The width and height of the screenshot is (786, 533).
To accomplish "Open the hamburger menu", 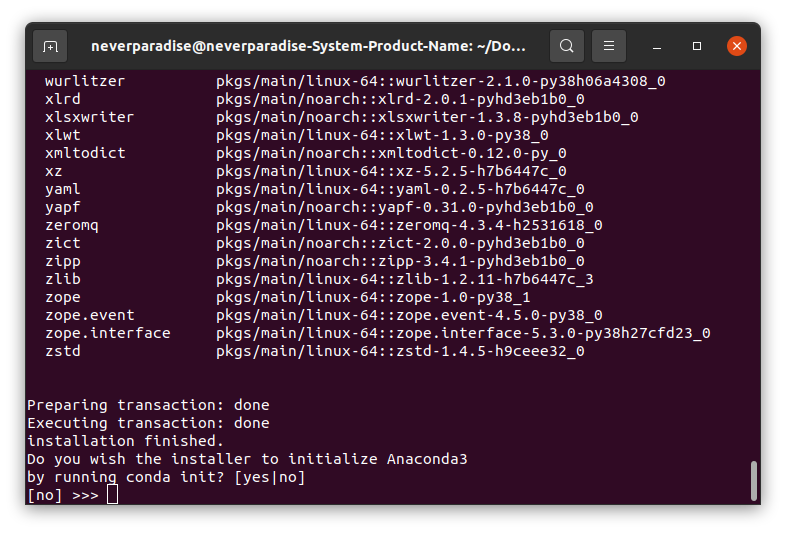I will [x=609, y=46].
